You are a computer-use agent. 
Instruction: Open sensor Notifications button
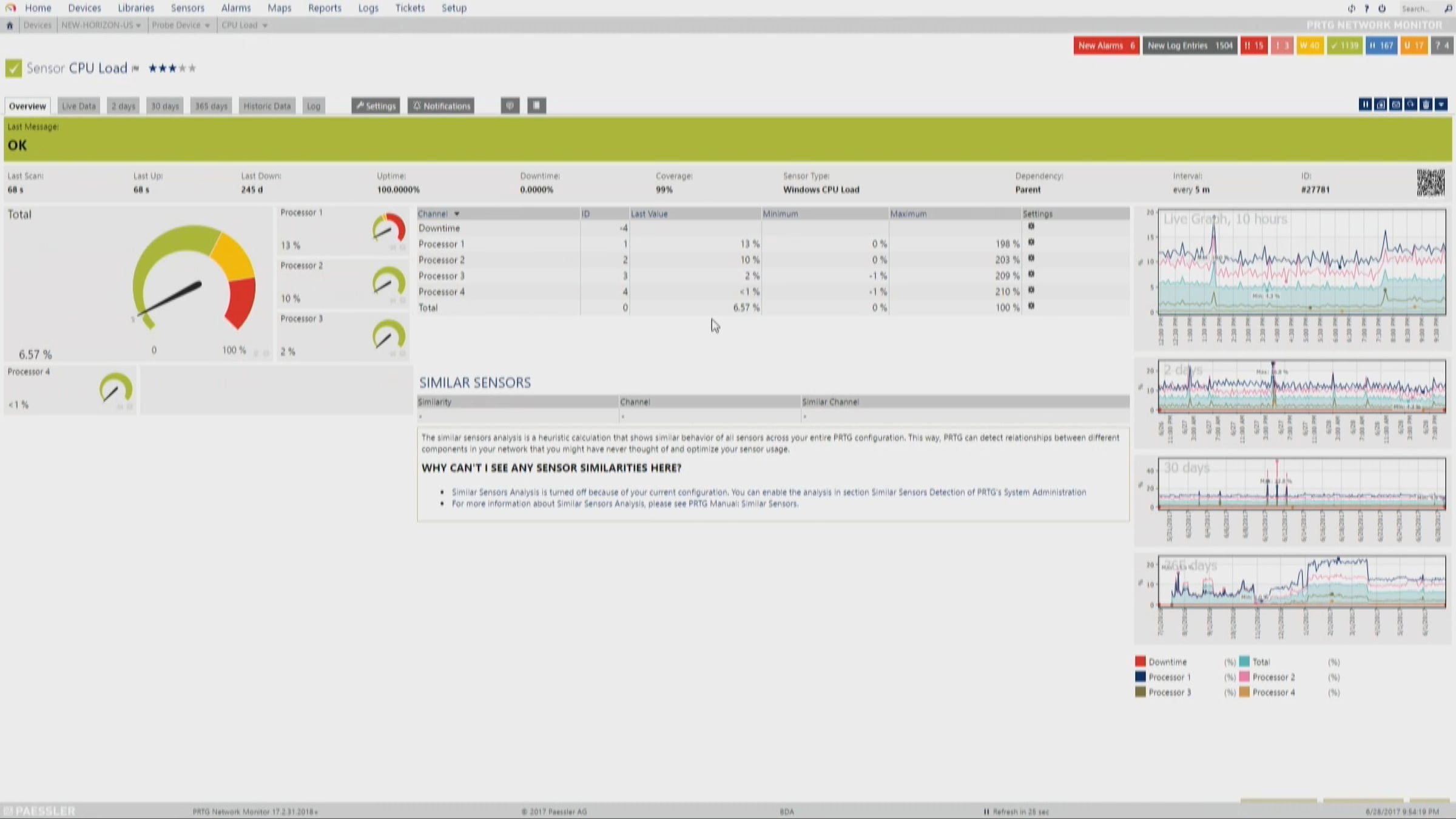[x=441, y=106]
